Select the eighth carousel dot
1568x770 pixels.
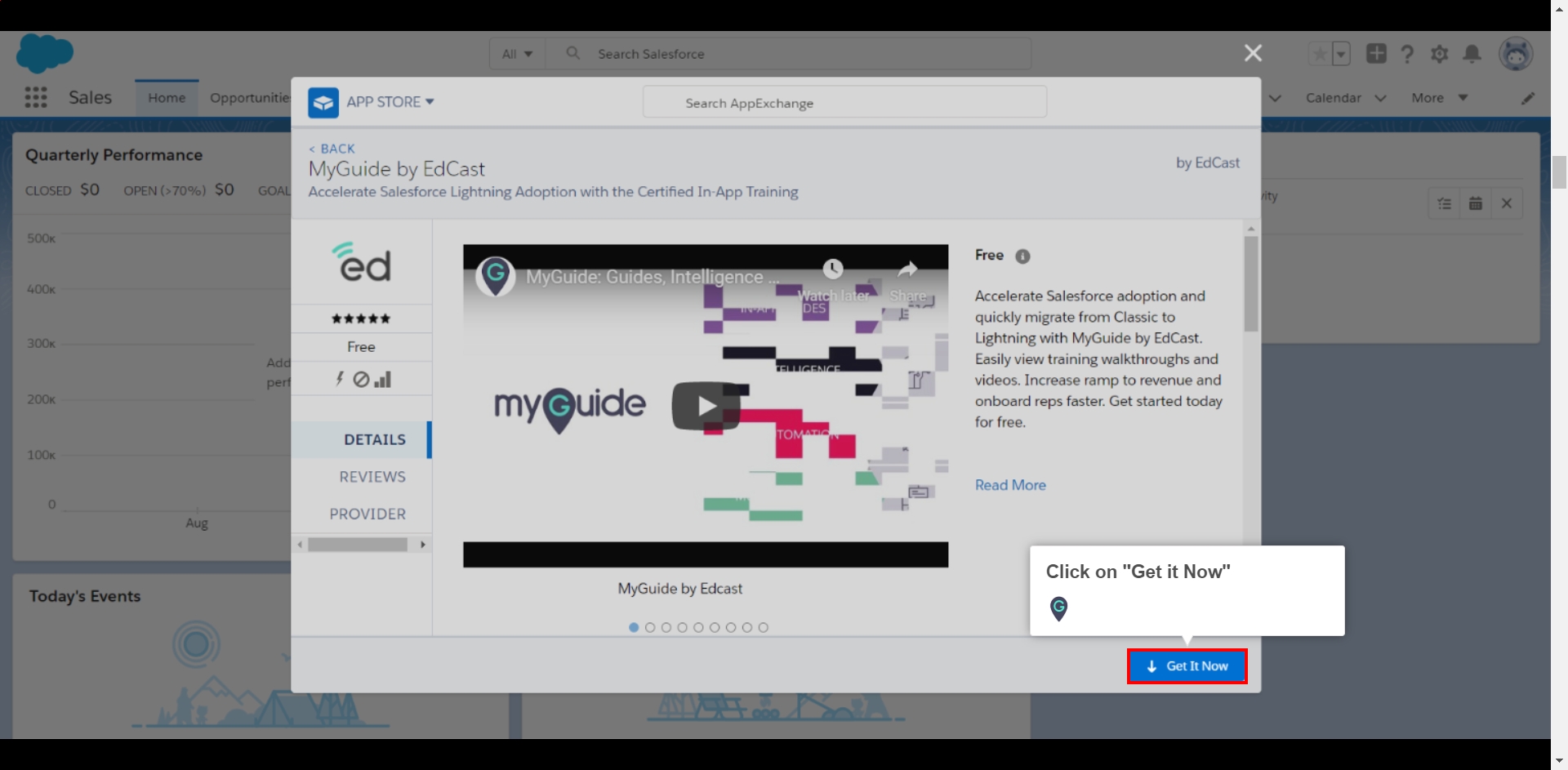click(x=746, y=627)
